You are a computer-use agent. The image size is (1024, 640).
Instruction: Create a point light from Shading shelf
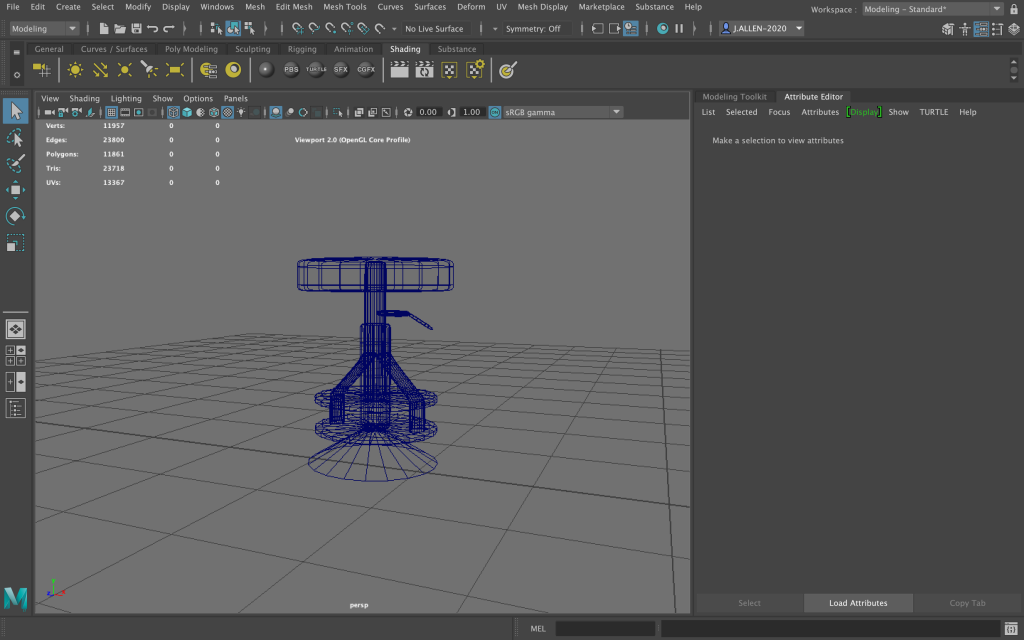pos(125,70)
